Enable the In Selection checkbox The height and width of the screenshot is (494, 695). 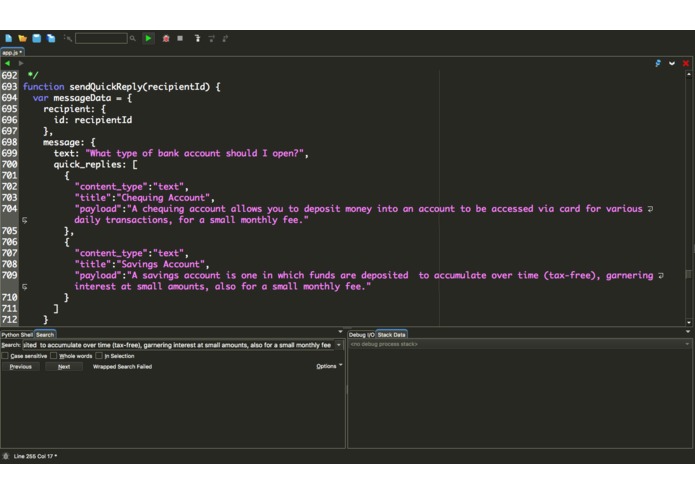(99, 356)
